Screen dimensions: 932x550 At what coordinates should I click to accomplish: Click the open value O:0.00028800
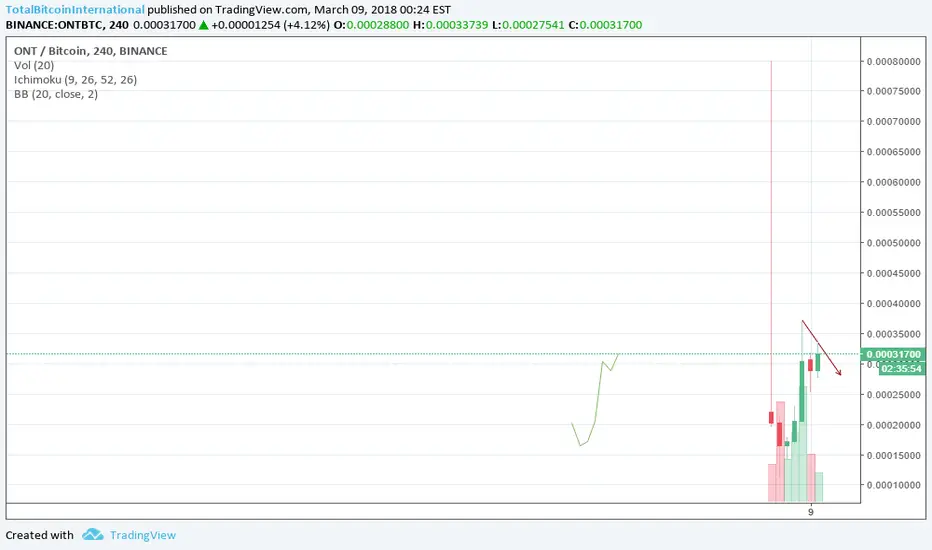371,25
